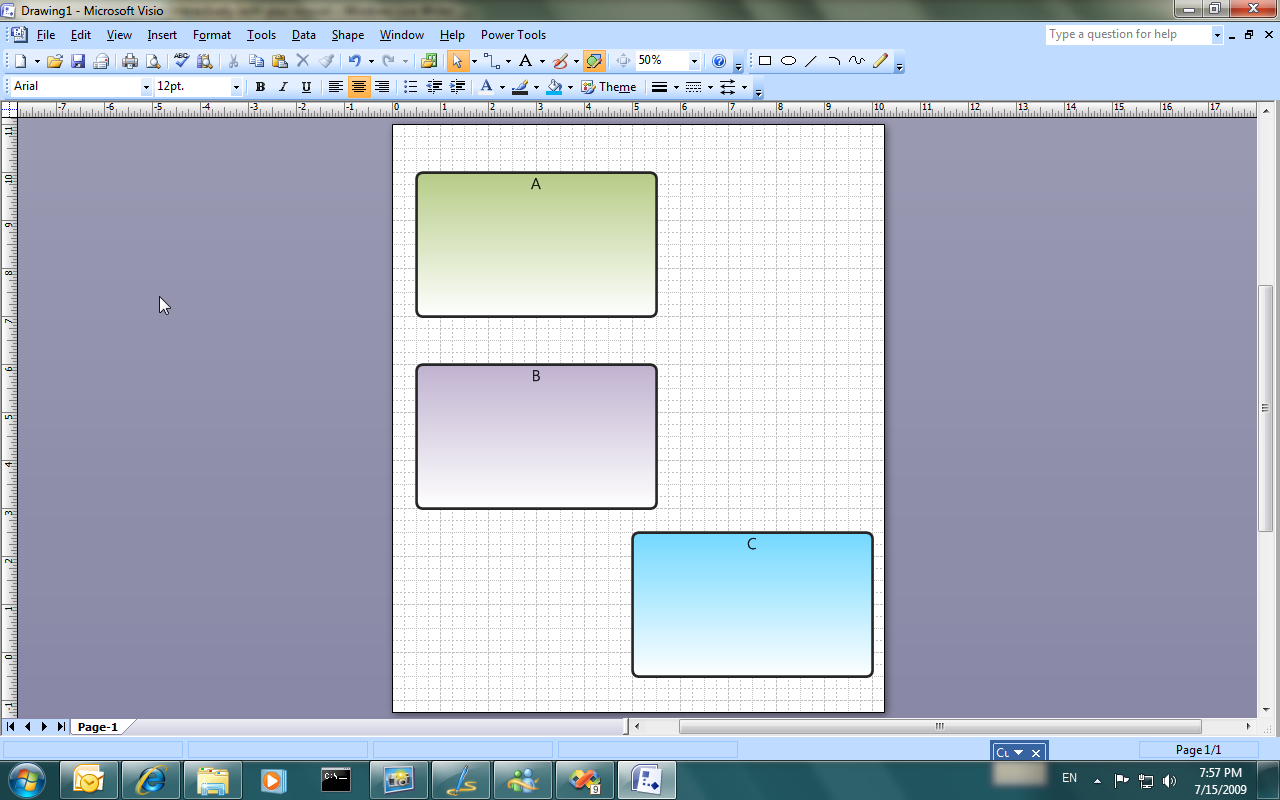Click the Undo arrow
The image size is (1280, 800).
(354, 61)
